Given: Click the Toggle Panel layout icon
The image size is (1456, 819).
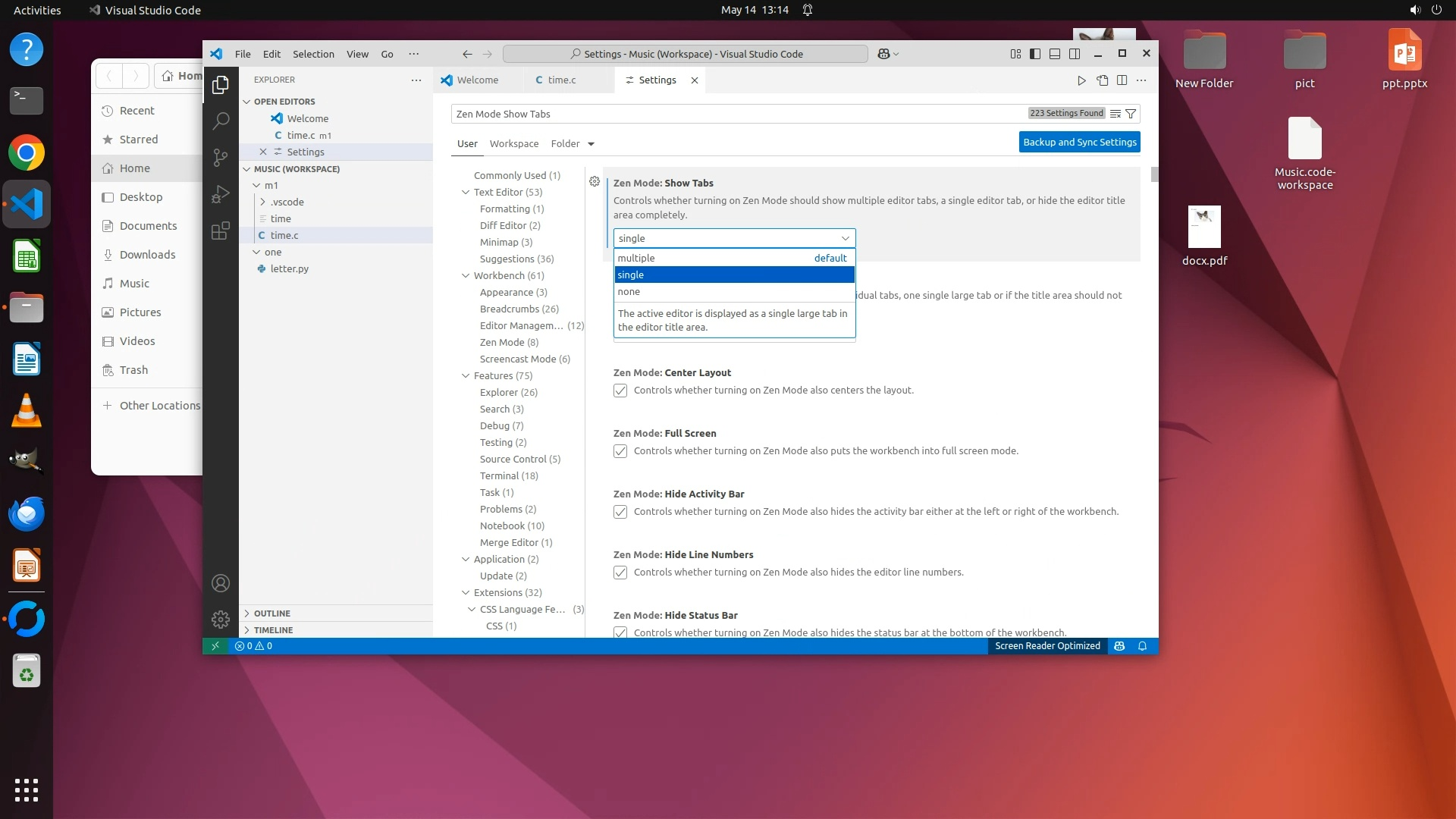Looking at the screenshot, I should tap(1054, 54).
